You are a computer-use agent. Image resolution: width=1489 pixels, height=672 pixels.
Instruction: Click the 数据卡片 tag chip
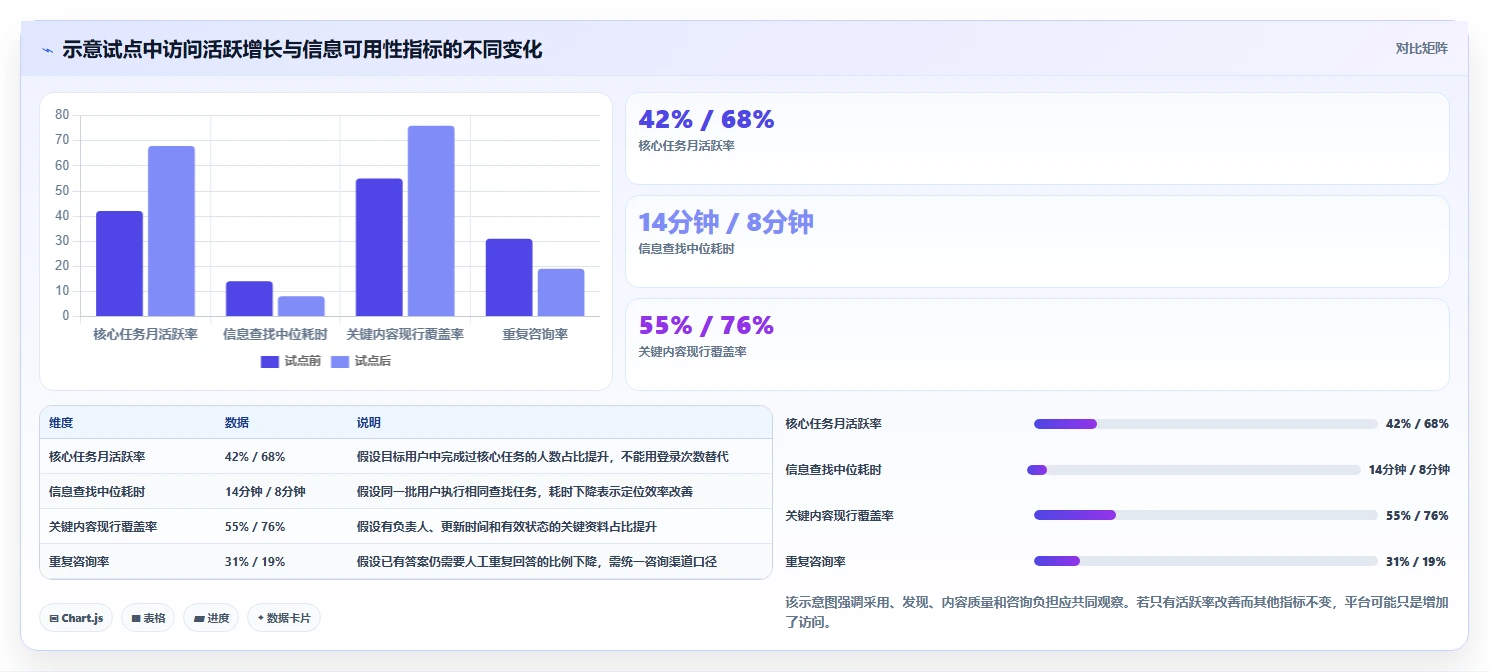284,618
